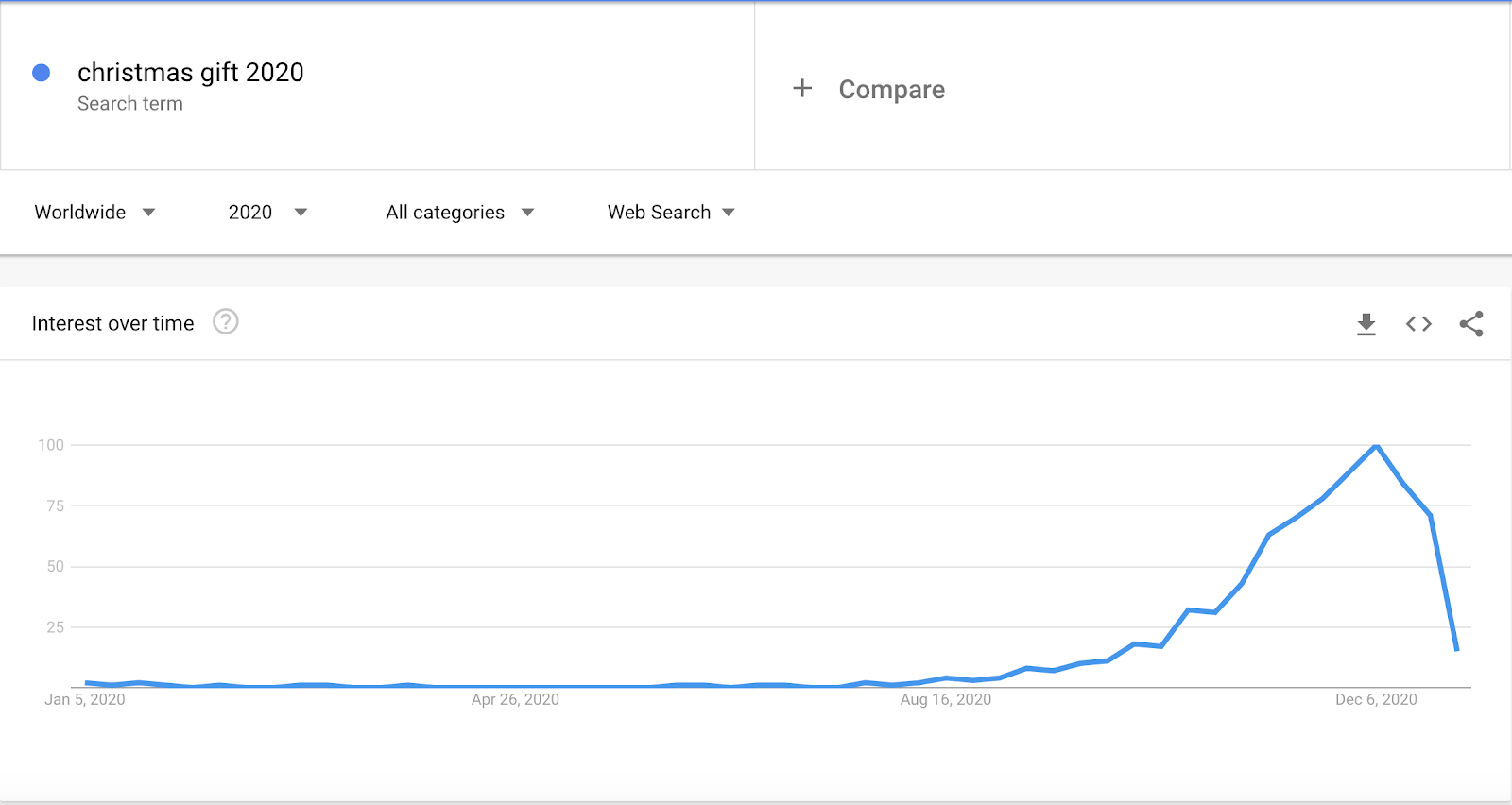
Task: Click the blue dot for christmas gift 2020
Action: (42, 73)
